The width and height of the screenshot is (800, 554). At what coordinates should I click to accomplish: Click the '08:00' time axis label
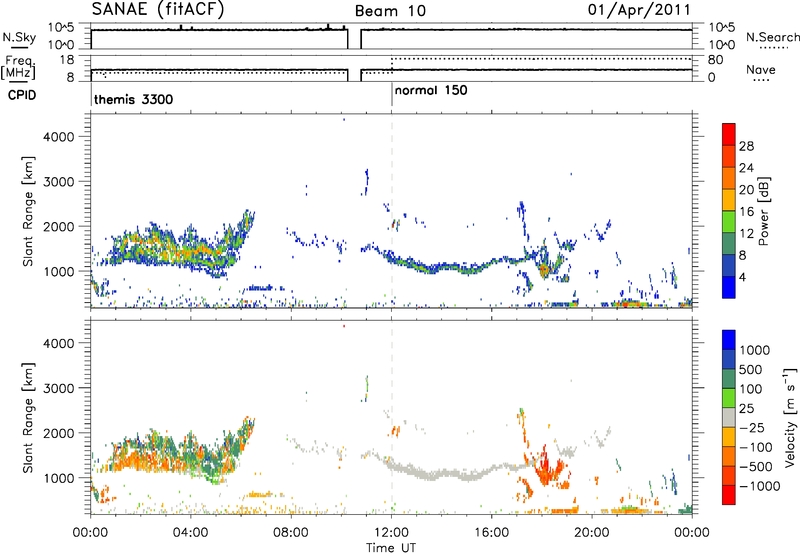click(x=291, y=532)
